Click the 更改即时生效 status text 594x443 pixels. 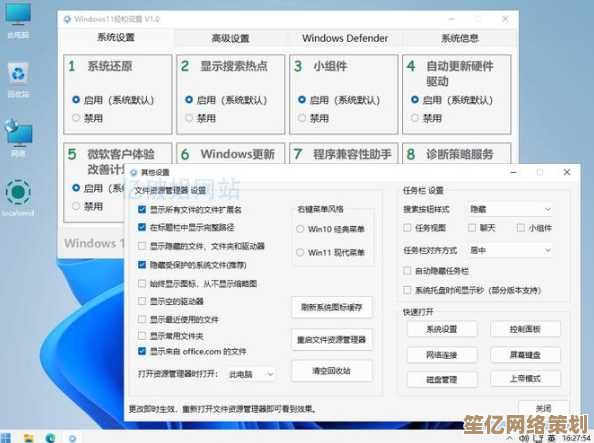click(222, 409)
